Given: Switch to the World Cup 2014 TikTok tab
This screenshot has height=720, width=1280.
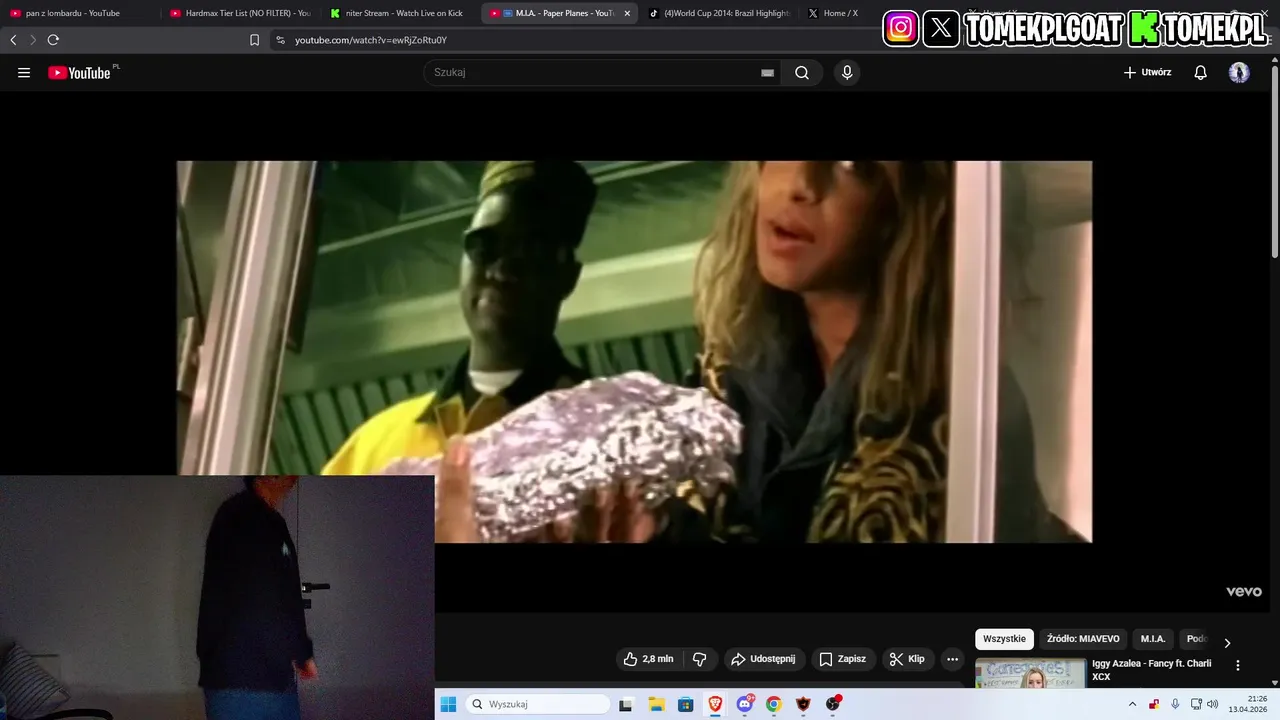Looking at the screenshot, I should pyautogui.click(x=718, y=13).
